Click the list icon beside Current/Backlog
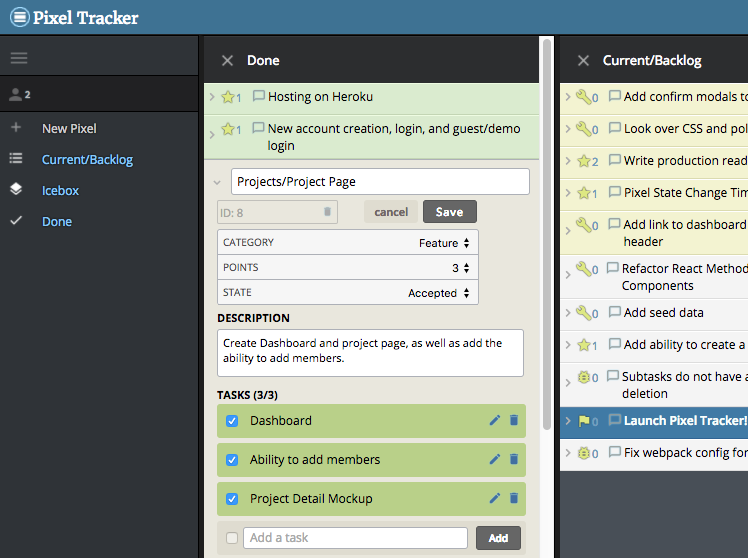748x558 pixels. coord(16,158)
